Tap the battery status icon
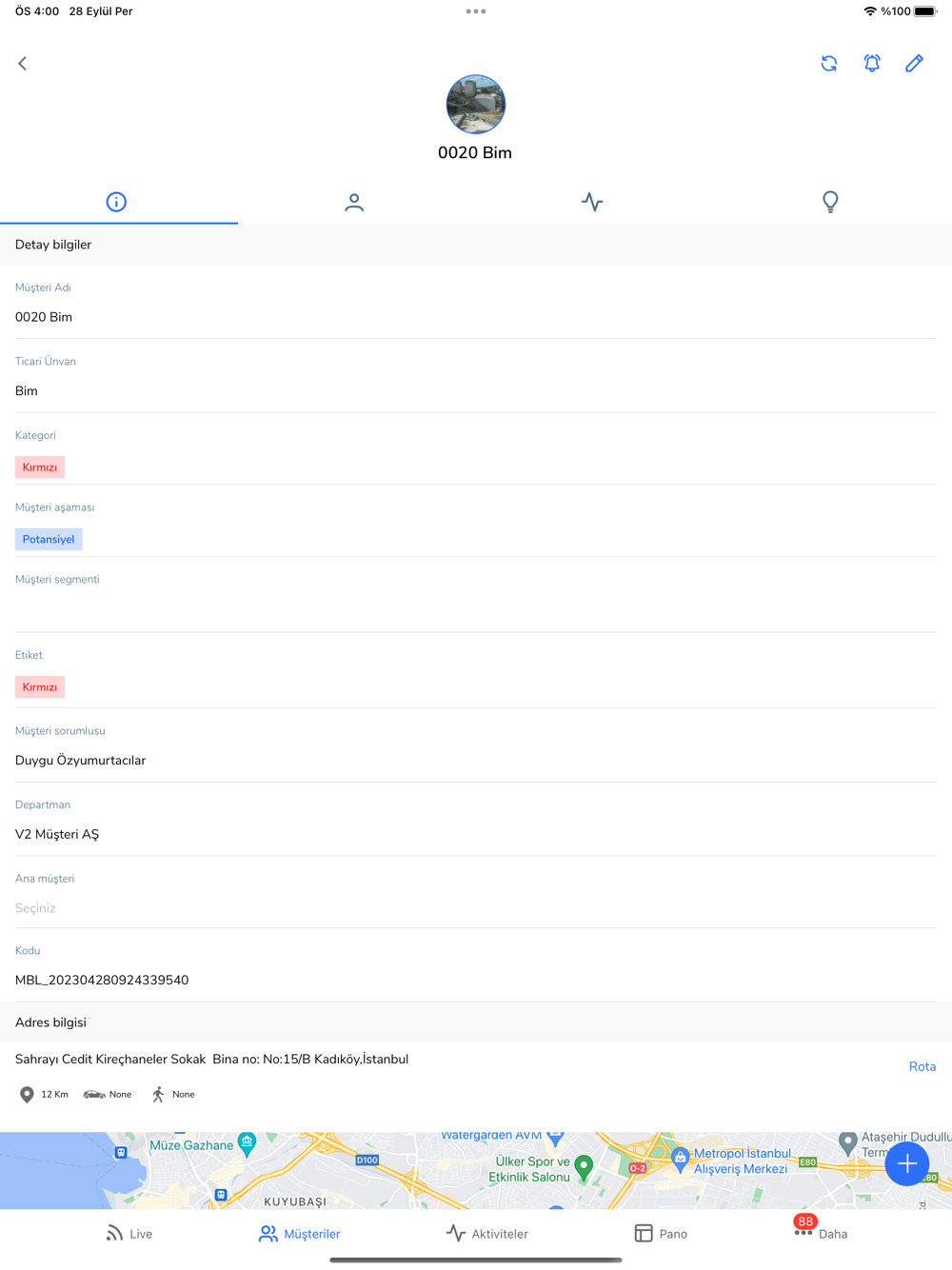The image size is (952, 1270). pyautogui.click(x=925, y=11)
